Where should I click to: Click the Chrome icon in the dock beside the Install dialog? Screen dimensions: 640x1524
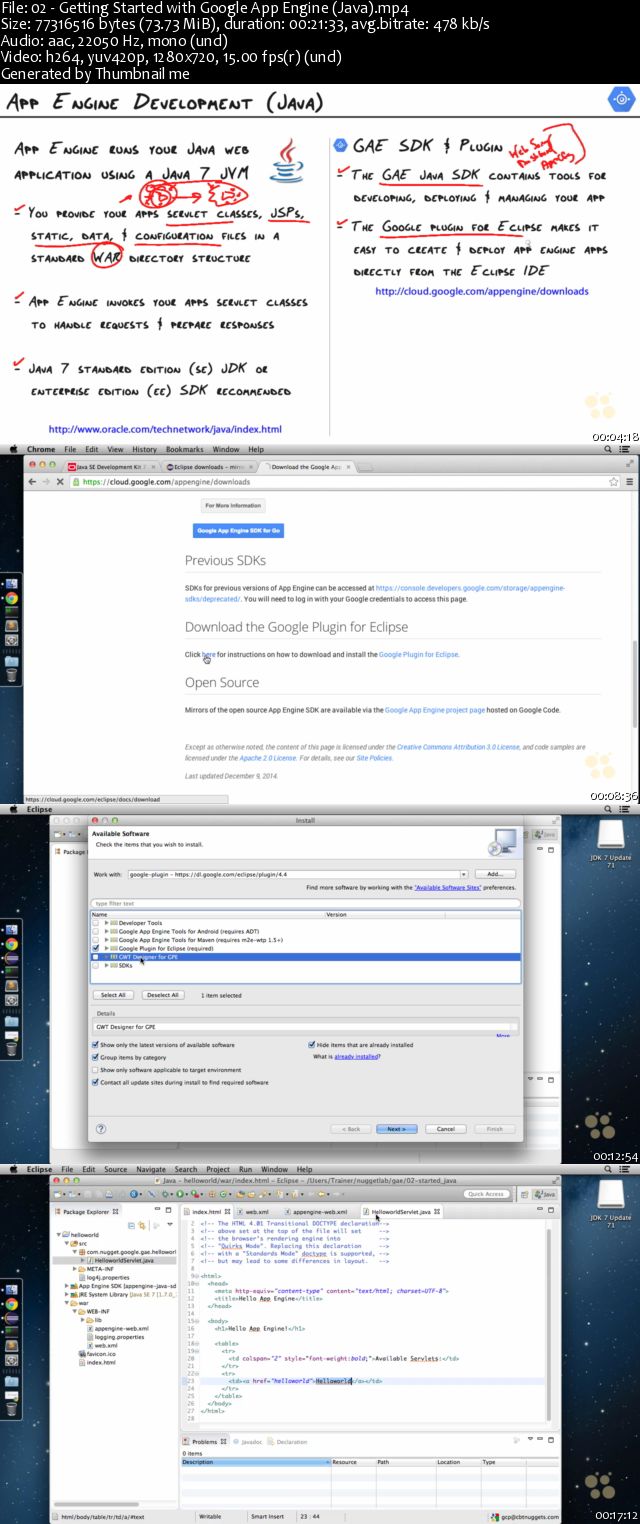(x=11, y=943)
